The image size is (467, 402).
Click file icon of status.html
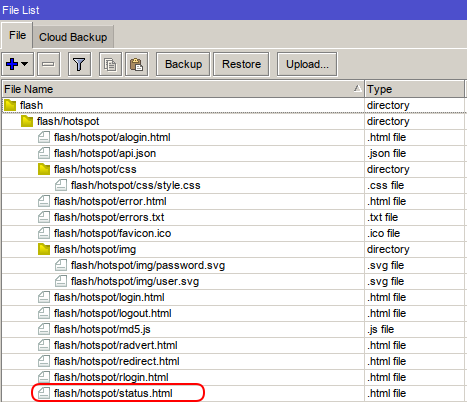(44, 393)
